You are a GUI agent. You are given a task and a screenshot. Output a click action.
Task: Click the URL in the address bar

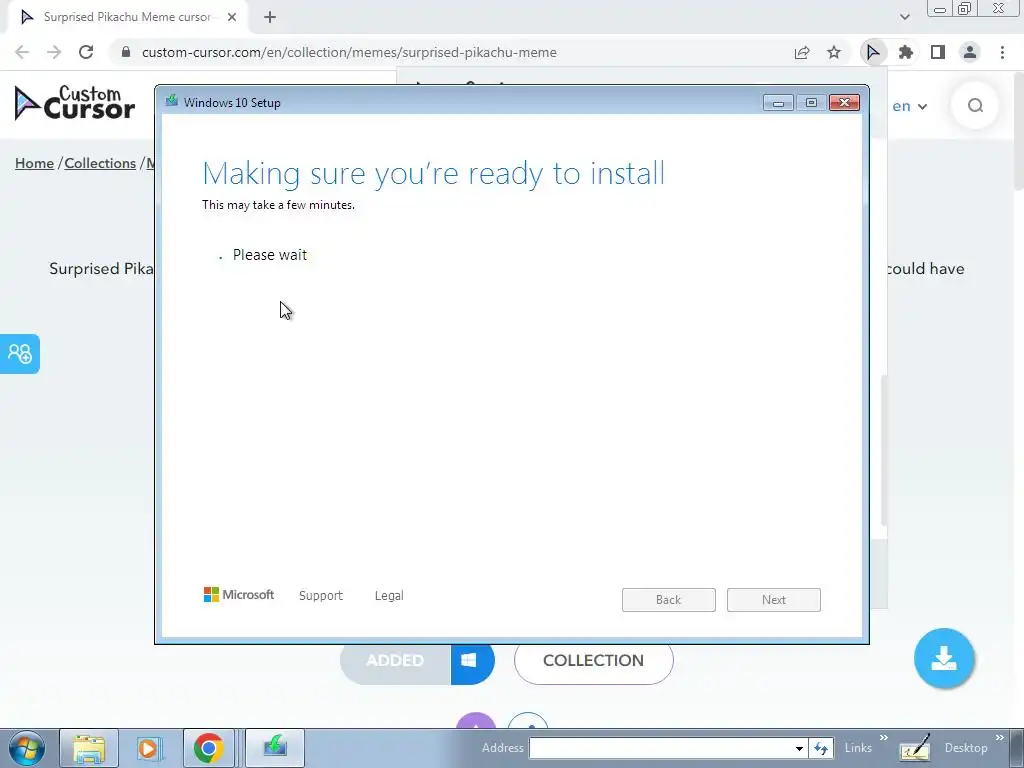coord(349,52)
